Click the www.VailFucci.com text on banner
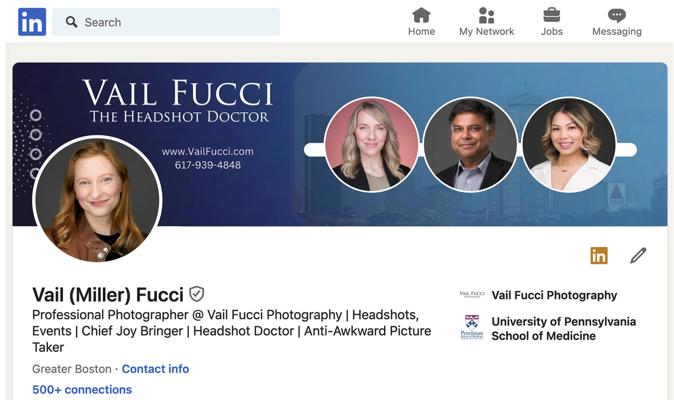The width and height of the screenshot is (674, 400). [x=207, y=151]
